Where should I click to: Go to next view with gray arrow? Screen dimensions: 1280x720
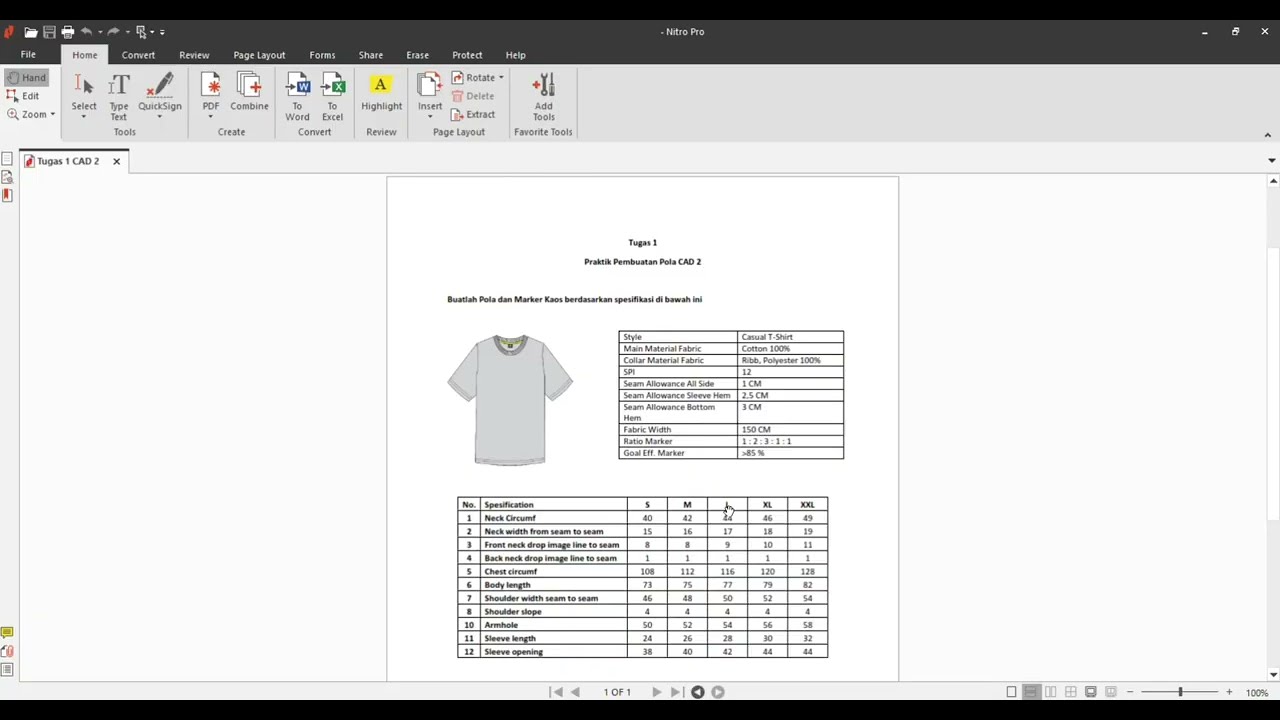[x=717, y=692]
